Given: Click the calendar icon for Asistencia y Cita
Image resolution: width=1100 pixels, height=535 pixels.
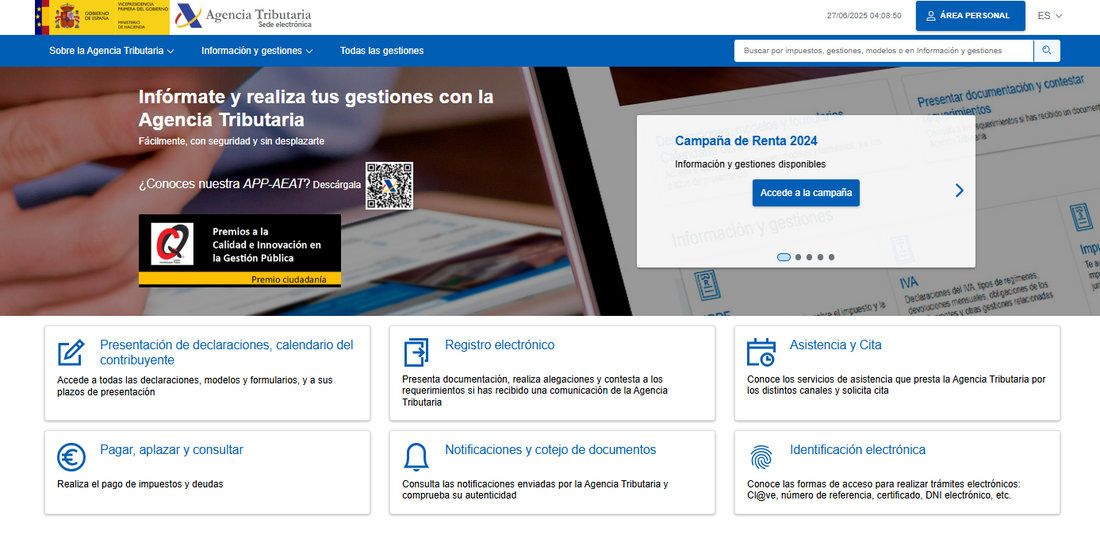Looking at the screenshot, I should (761, 352).
